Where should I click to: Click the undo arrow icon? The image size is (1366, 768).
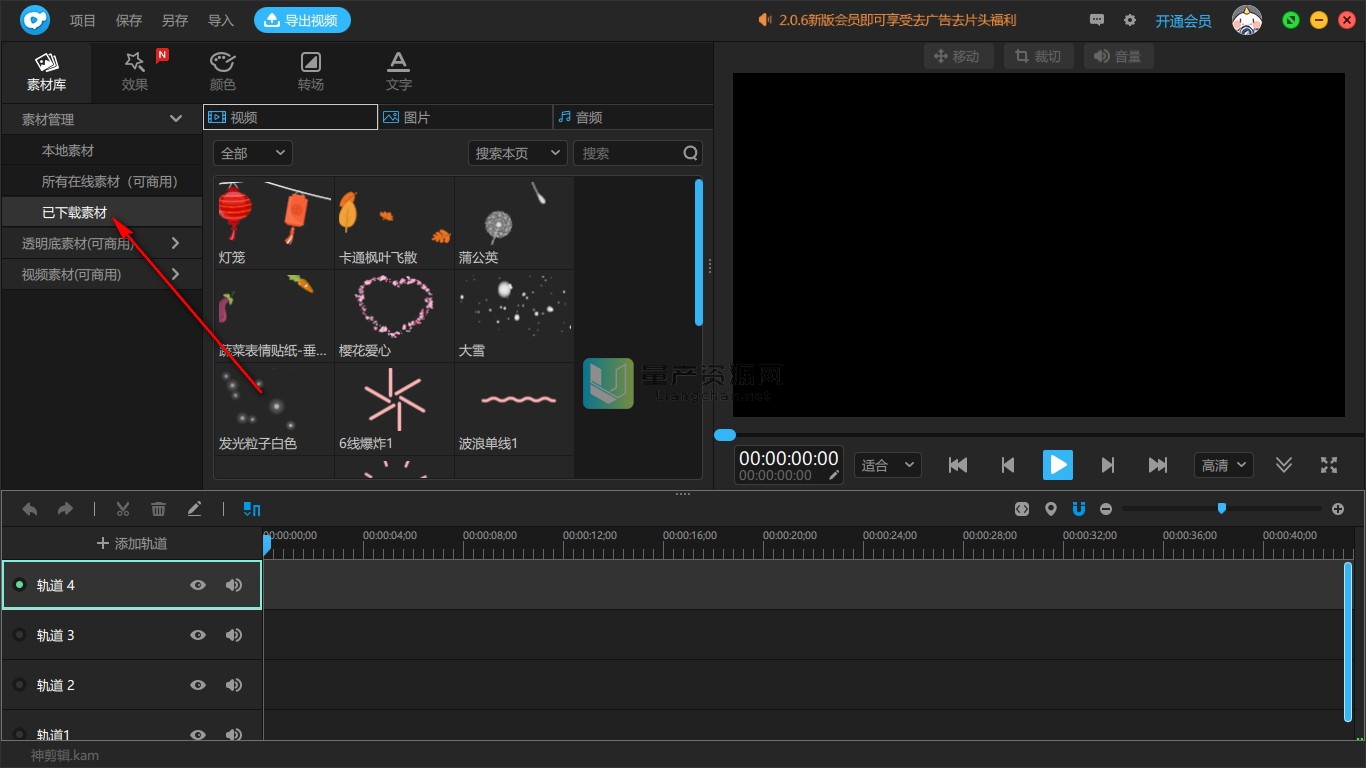30,509
